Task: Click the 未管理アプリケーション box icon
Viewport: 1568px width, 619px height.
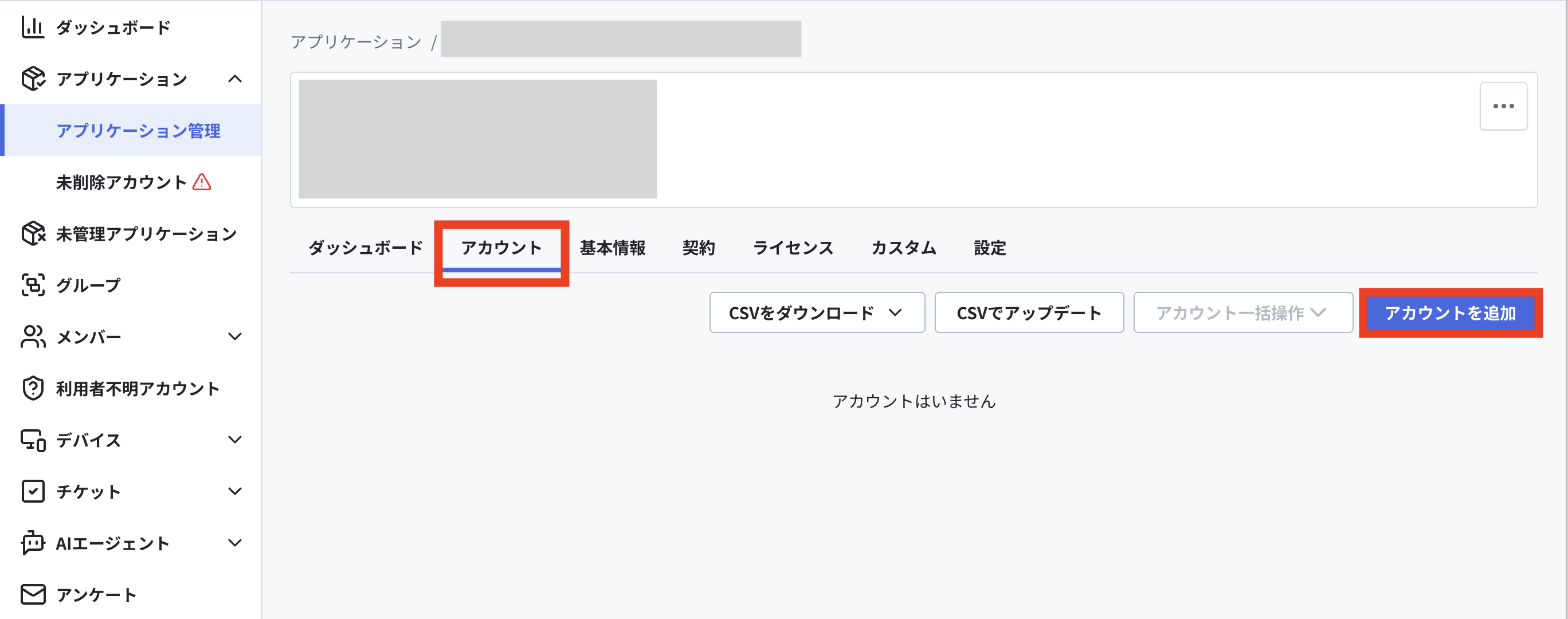Action: 33,234
